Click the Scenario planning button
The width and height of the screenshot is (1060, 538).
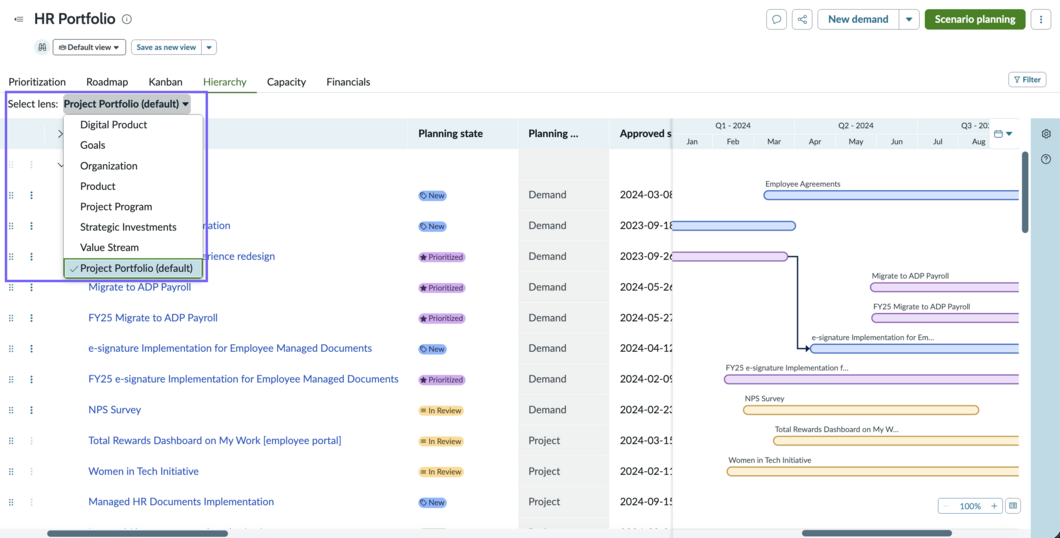point(975,20)
